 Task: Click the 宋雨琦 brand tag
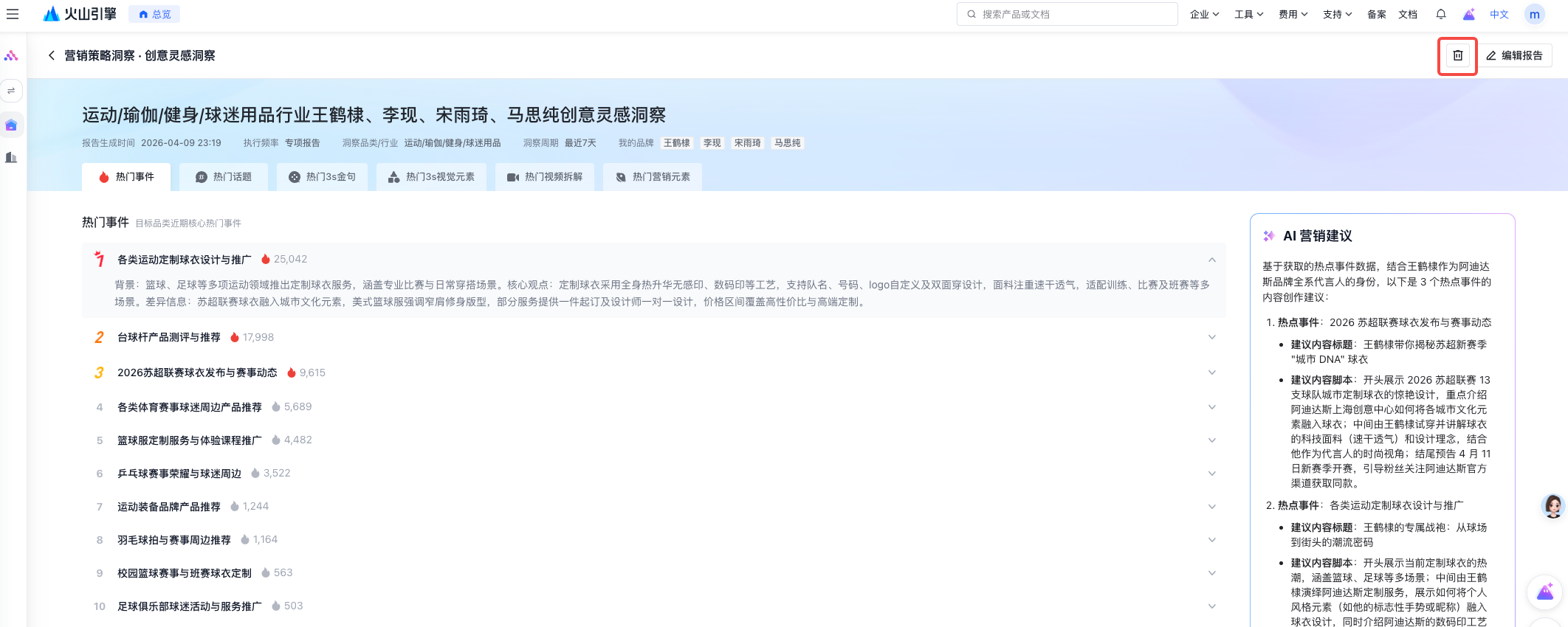pos(748,143)
